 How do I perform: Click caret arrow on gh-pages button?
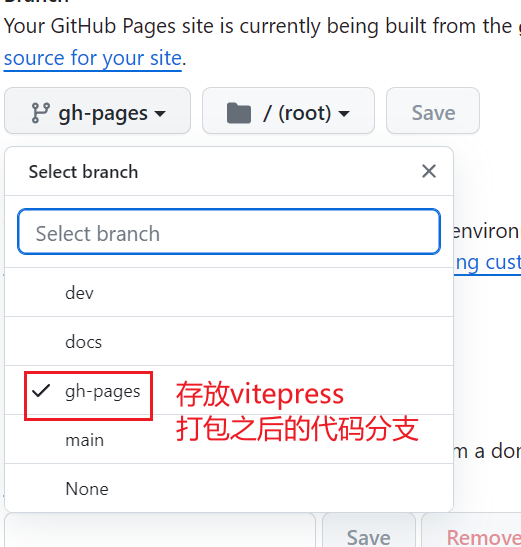tap(160, 113)
